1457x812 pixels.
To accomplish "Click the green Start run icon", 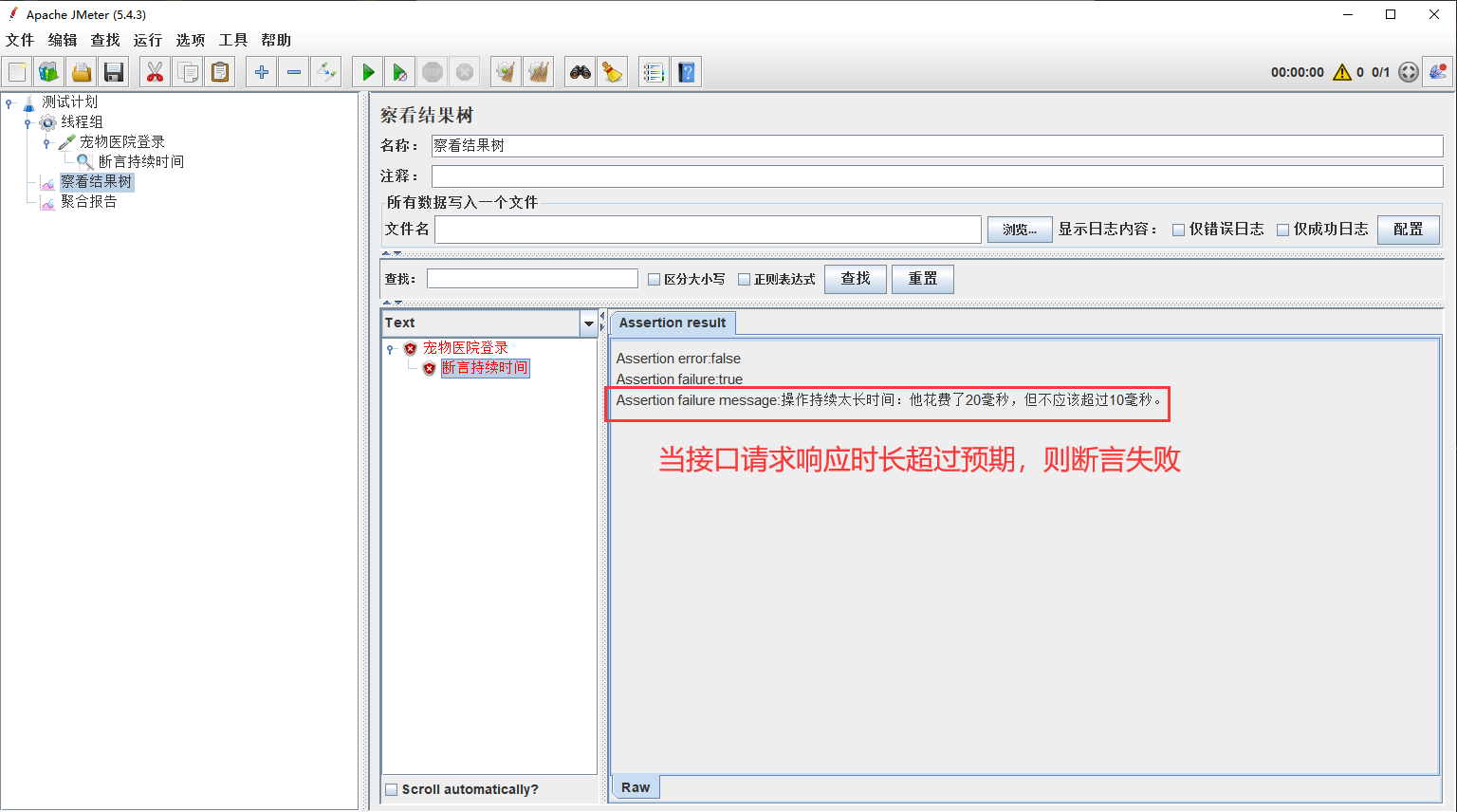I will point(368,72).
